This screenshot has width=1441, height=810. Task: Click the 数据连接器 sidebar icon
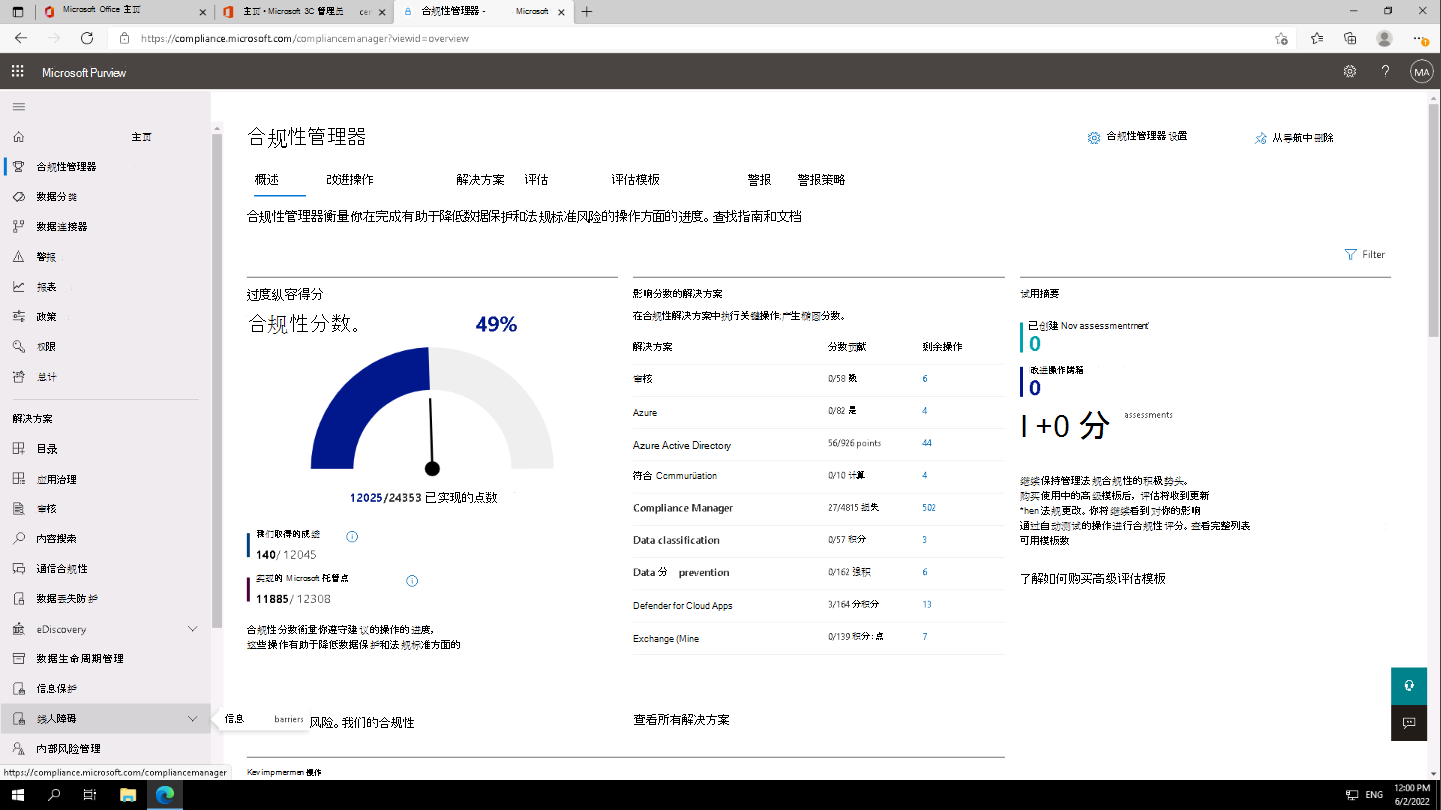pyautogui.click(x=18, y=227)
